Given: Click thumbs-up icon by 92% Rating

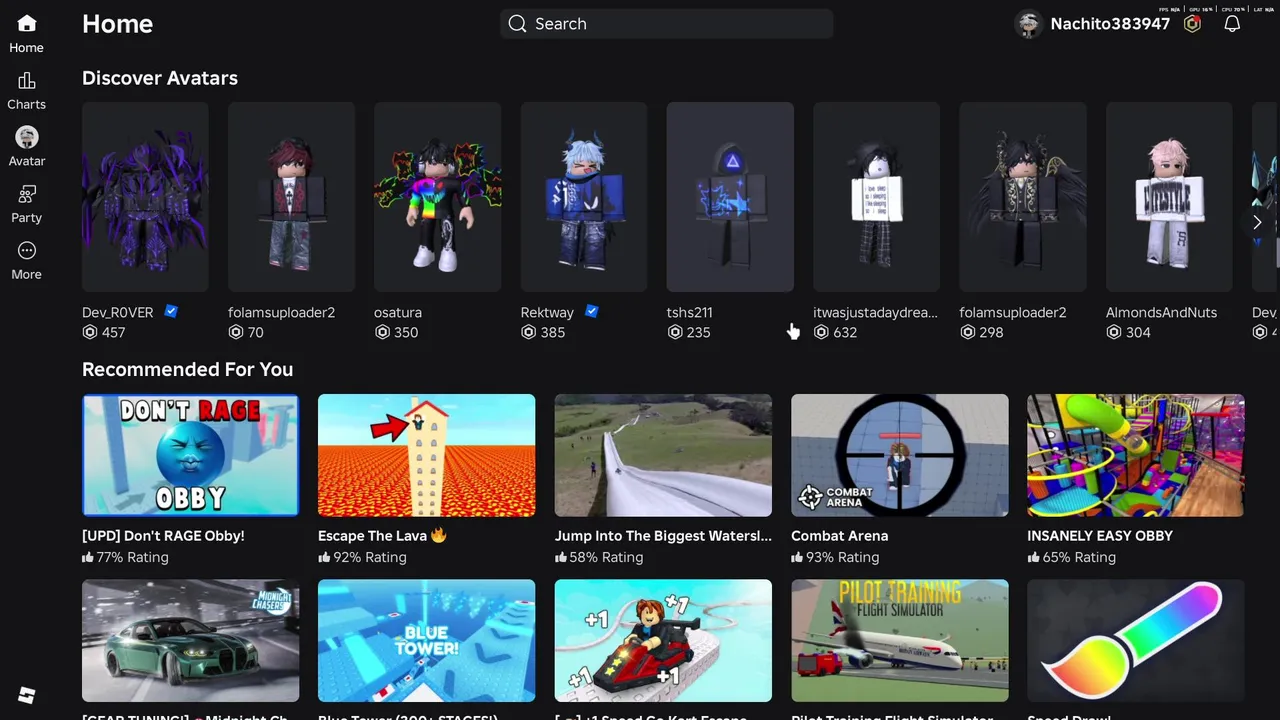Looking at the screenshot, I should tap(325, 557).
